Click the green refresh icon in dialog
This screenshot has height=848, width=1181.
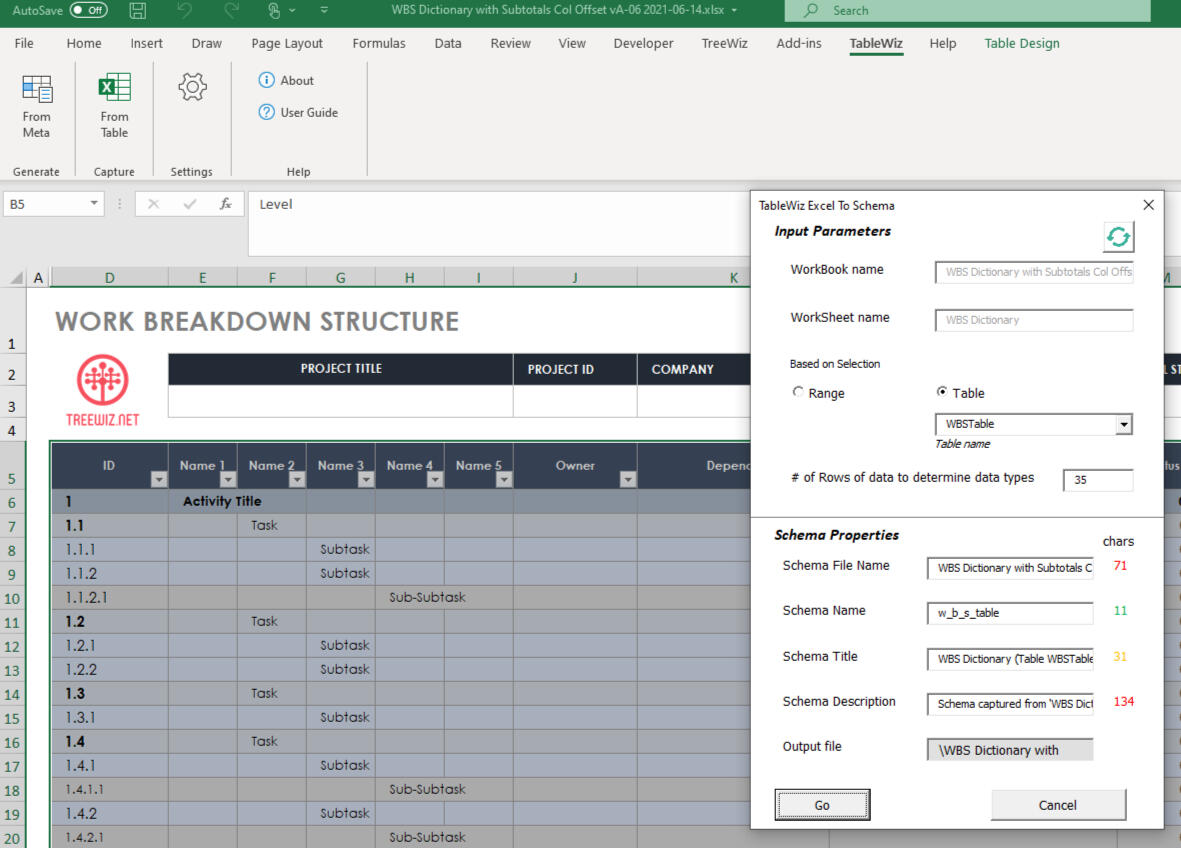tap(1118, 237)
